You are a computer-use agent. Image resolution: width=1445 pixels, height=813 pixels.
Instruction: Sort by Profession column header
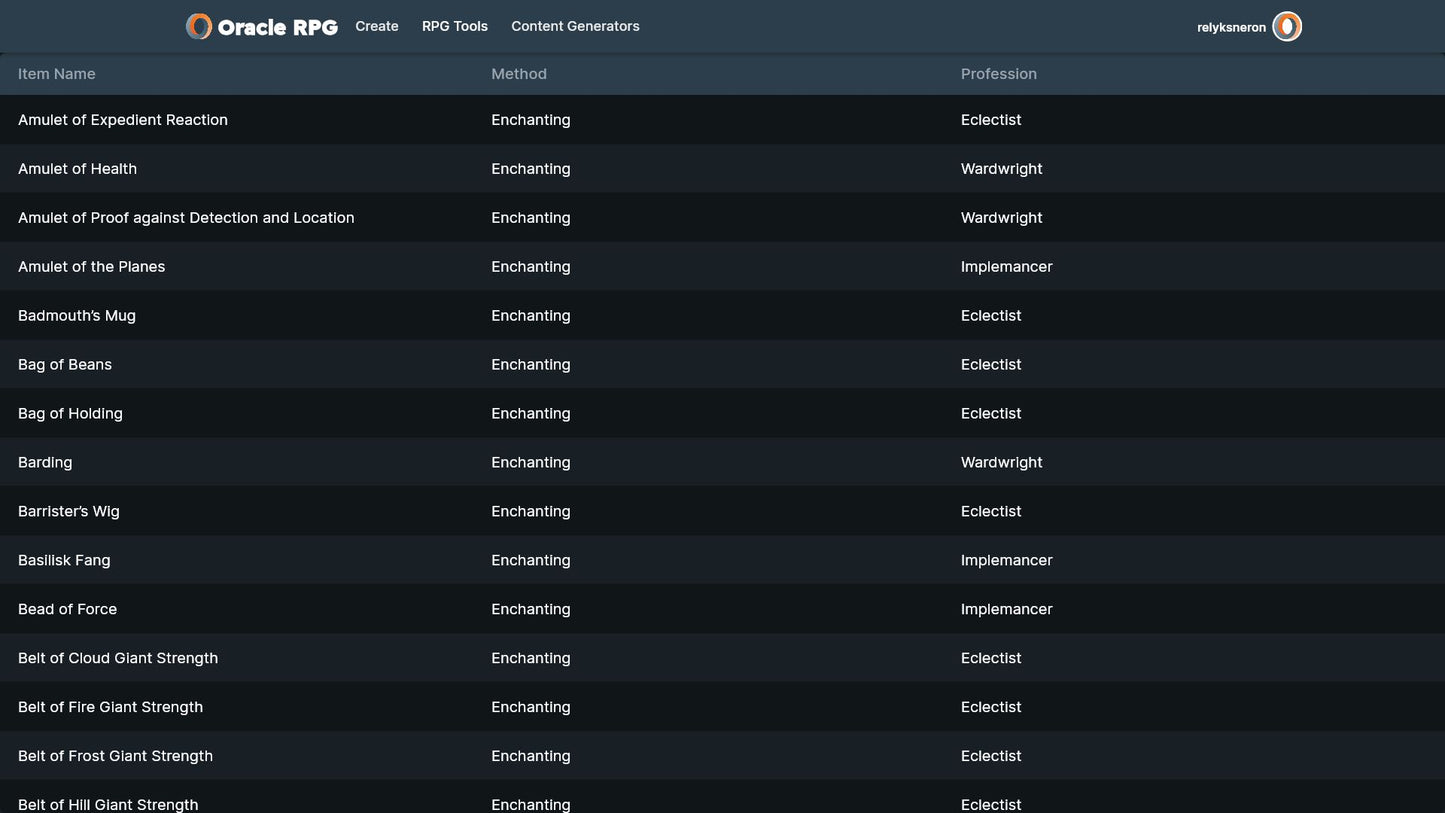(x=998, y=74)
